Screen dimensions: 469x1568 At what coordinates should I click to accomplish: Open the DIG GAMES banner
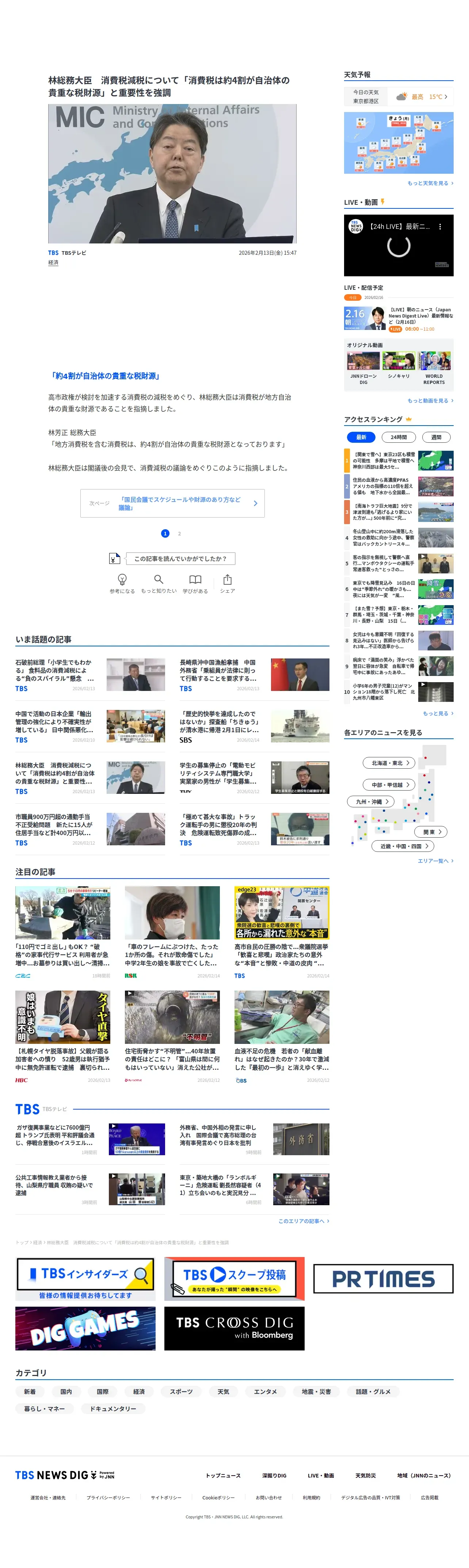85,1328
